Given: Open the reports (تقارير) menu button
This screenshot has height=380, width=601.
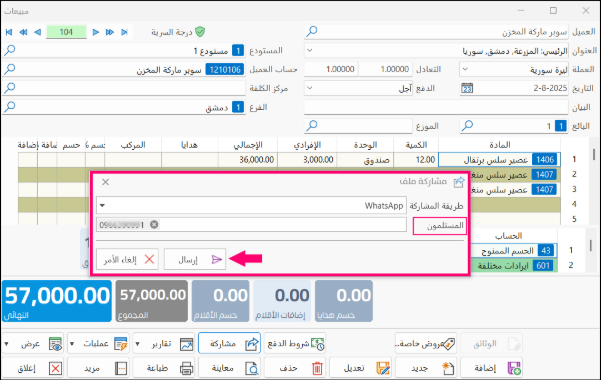Looking at the screenshot, I should (x=164, y=344).
